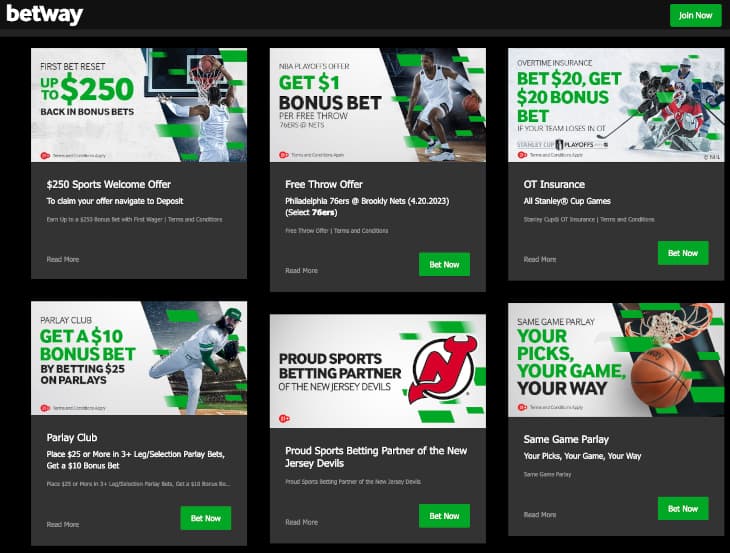The image size is (730, 553).
Task: Open the Get $1 Bonus Bet banner
Action: (x=378, y=105)
